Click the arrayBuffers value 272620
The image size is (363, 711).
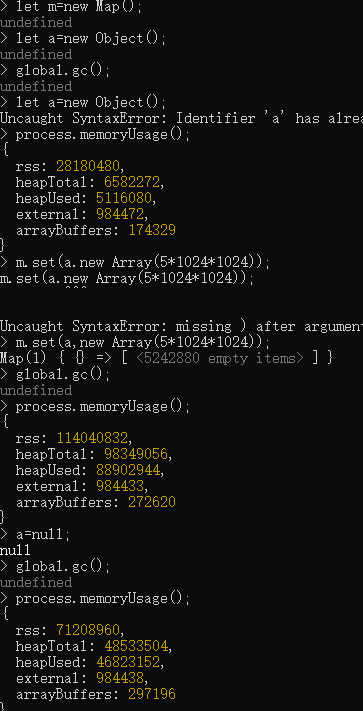coord(152,502)
